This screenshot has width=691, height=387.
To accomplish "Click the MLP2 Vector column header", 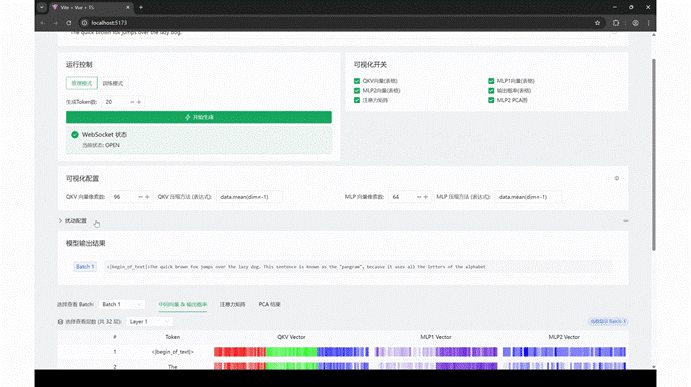I will point(564,337).
